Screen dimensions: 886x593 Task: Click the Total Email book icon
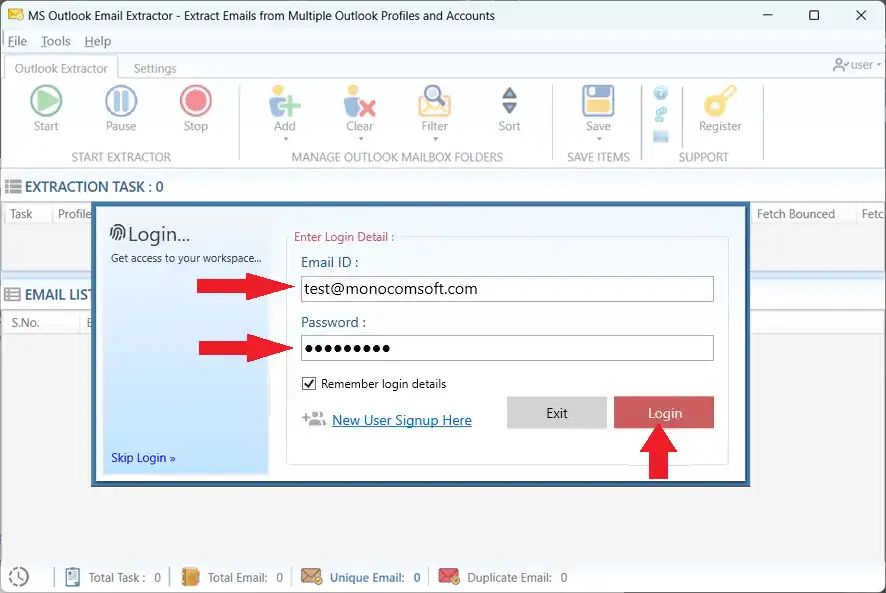[x=190, y=577]
